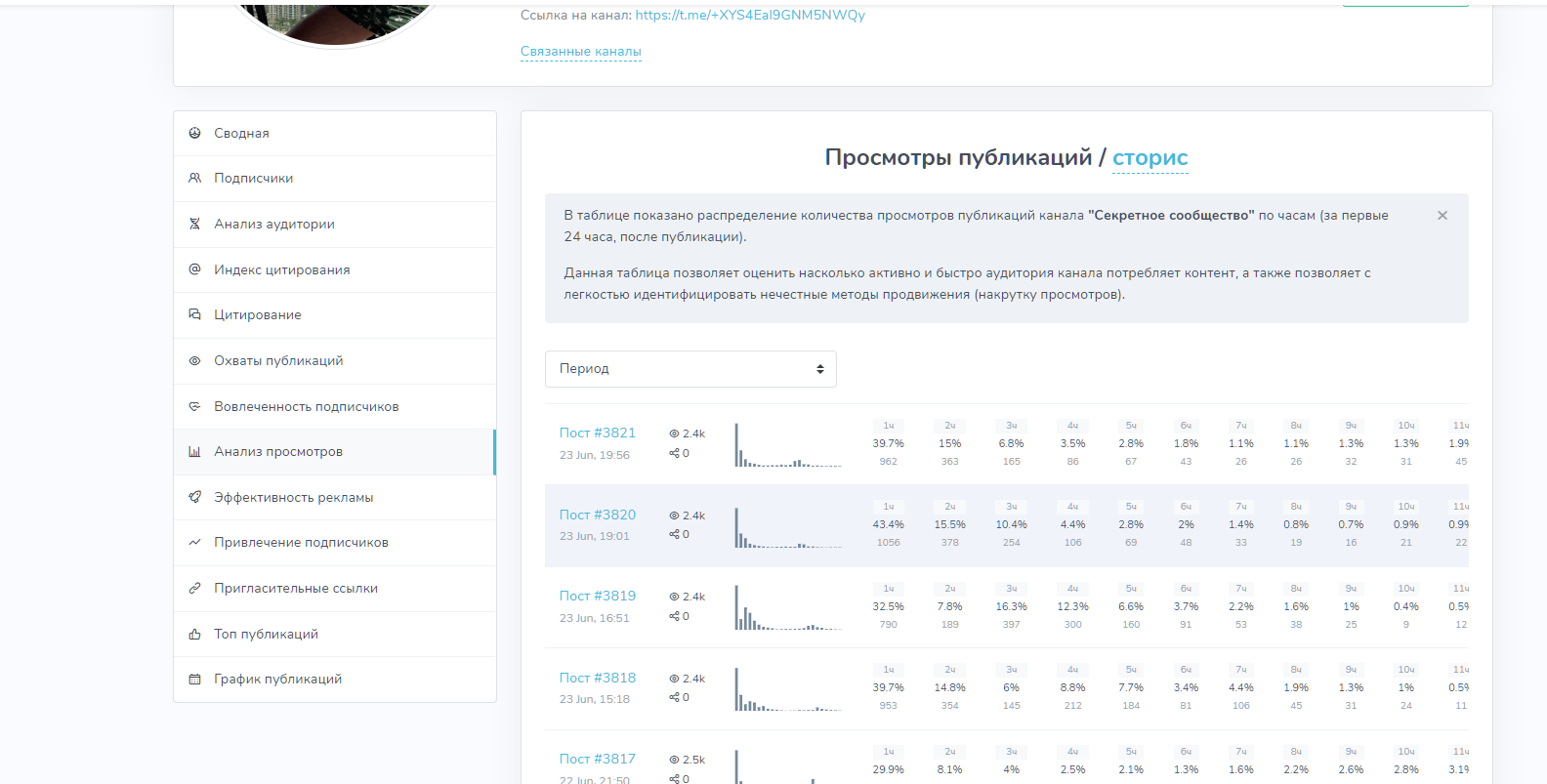Click the 1056 views count
This screenshot has height=784, width=1547.
click(x=889, y=543)
